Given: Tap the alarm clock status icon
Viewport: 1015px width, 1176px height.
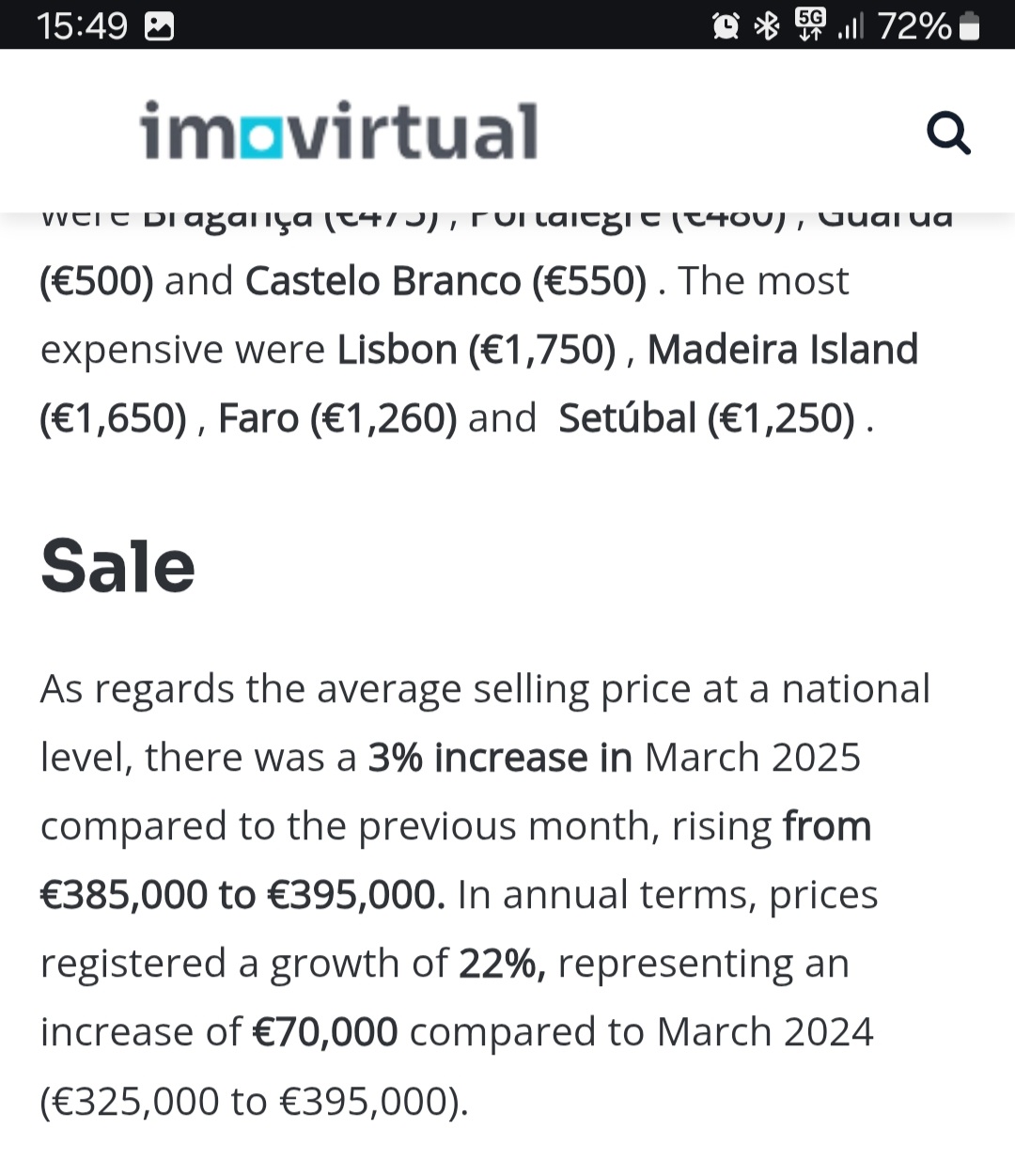Looking at the screenshot, I should 726,25.
